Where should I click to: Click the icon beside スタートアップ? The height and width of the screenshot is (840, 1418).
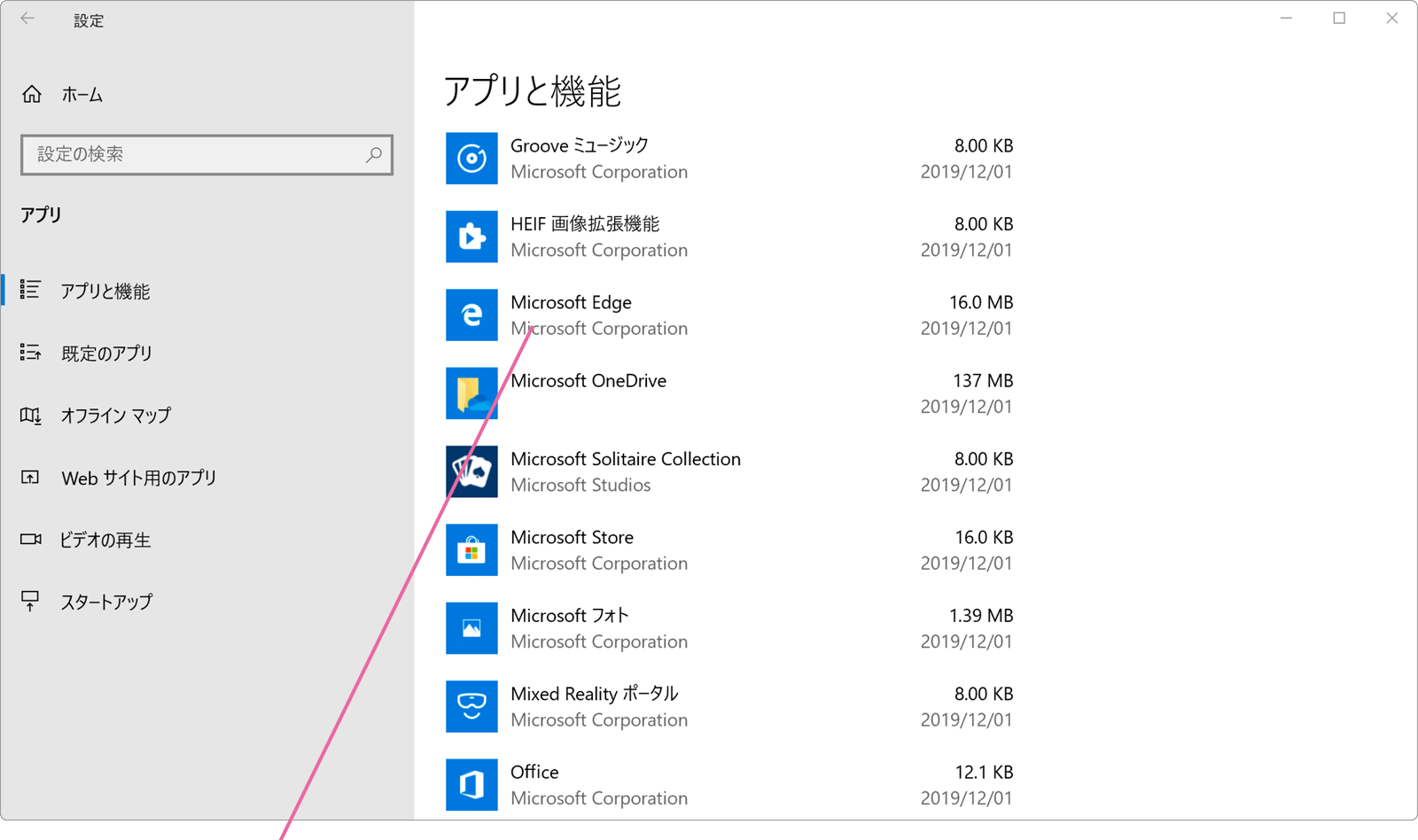pyautogui.click(x=31, y=602)
